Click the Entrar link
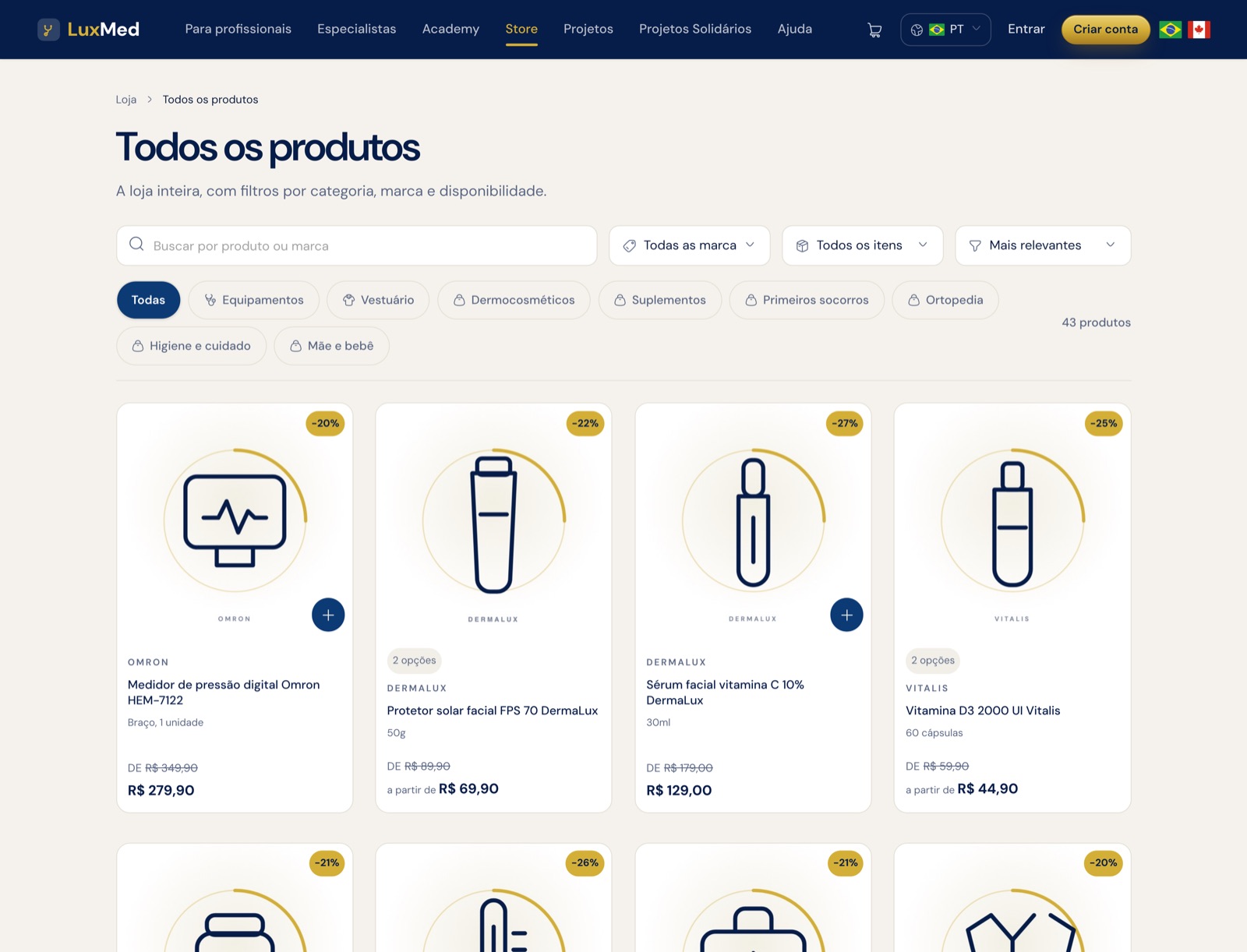Image resolution: width=1247 pixels, height=952 pixels. [1026, 29]
